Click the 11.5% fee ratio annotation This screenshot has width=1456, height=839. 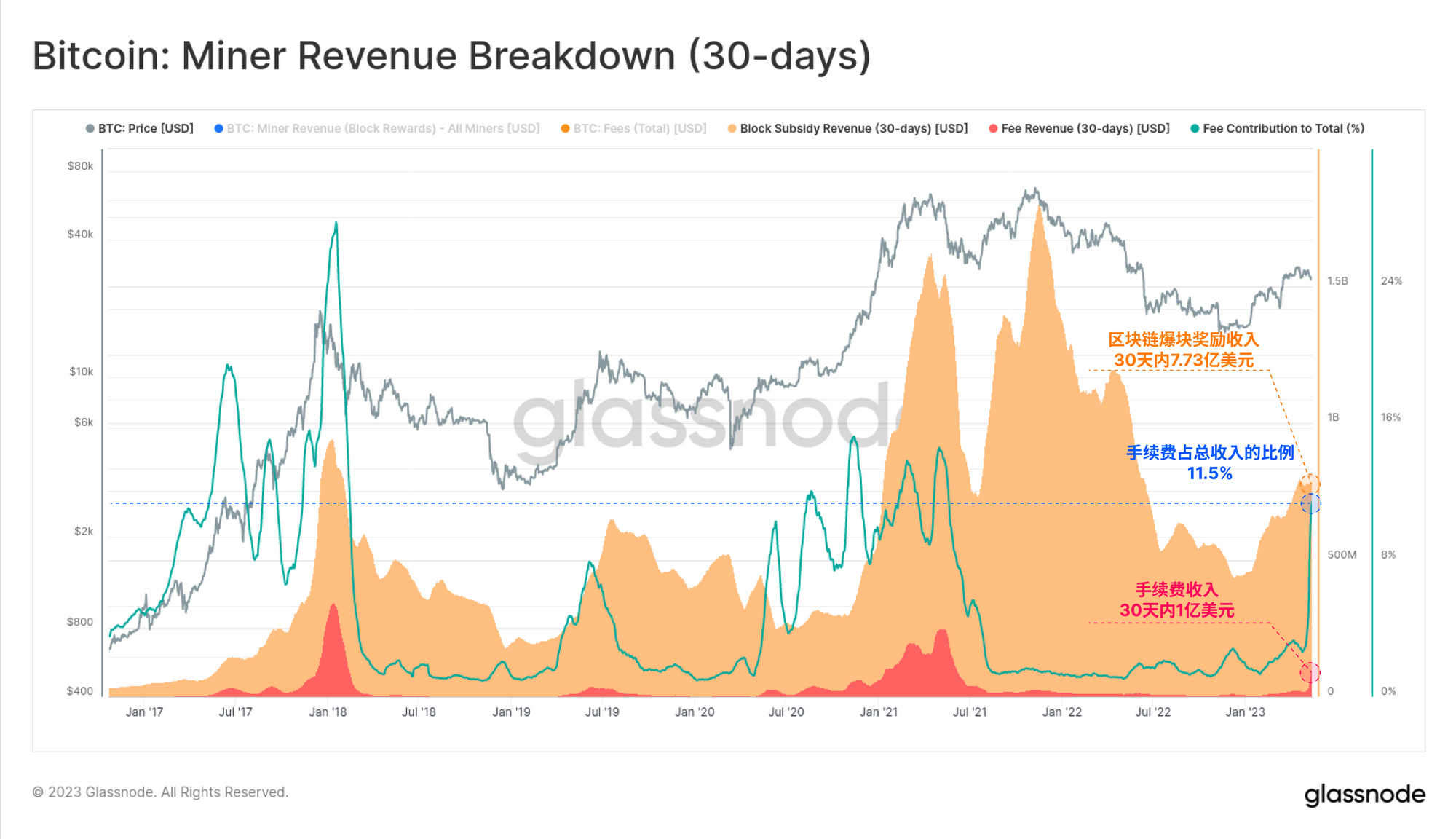1209,473
